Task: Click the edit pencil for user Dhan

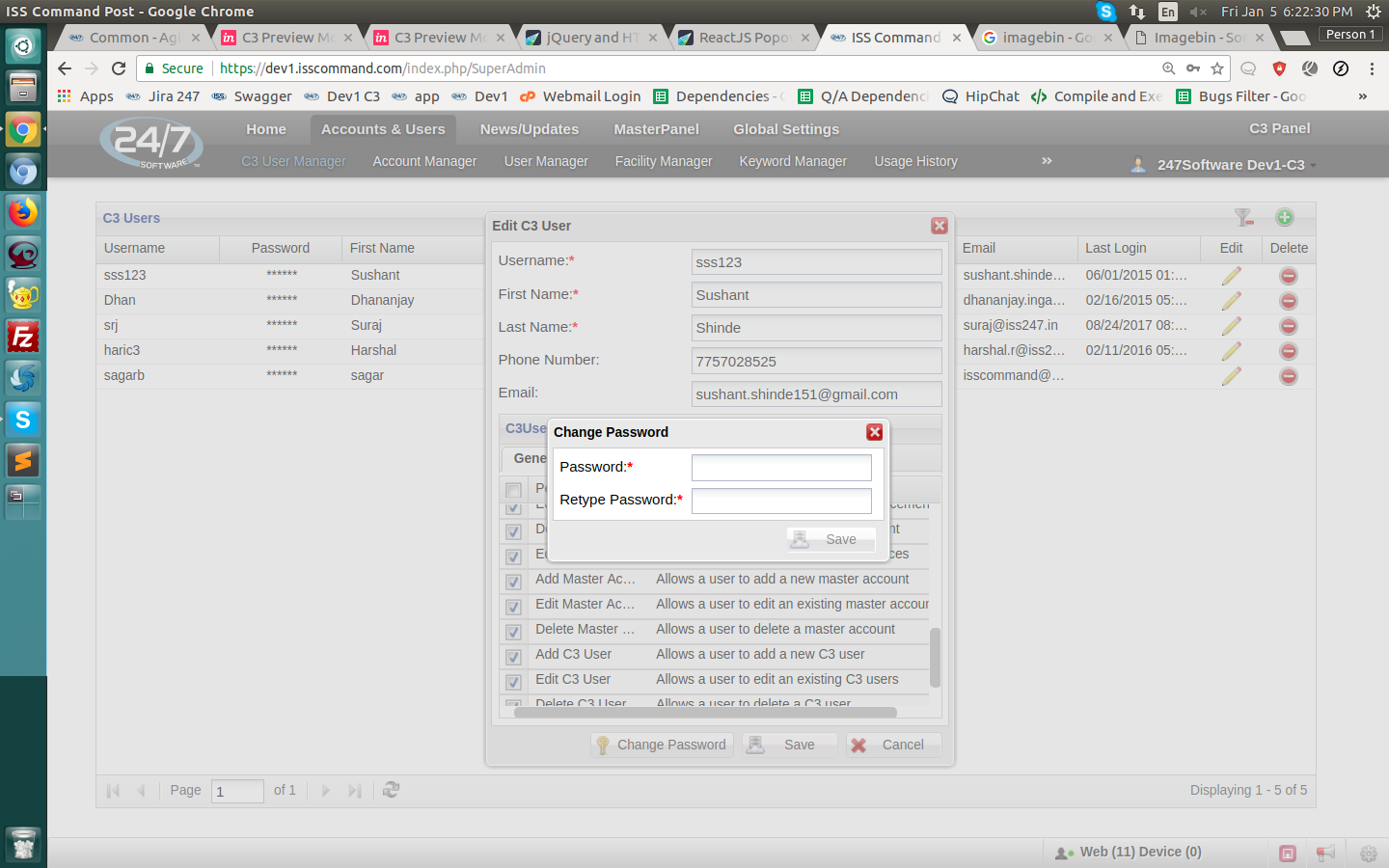Action: 1231,301
